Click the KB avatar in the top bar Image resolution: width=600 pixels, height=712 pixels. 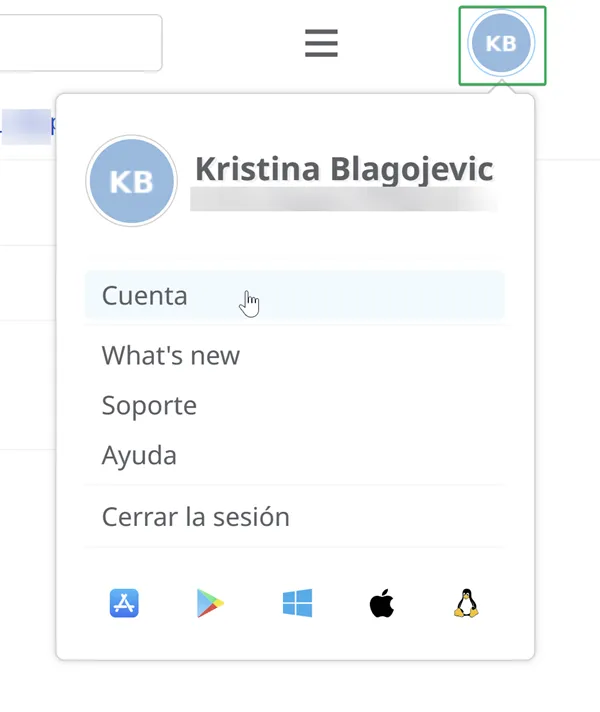pos(501,43)
